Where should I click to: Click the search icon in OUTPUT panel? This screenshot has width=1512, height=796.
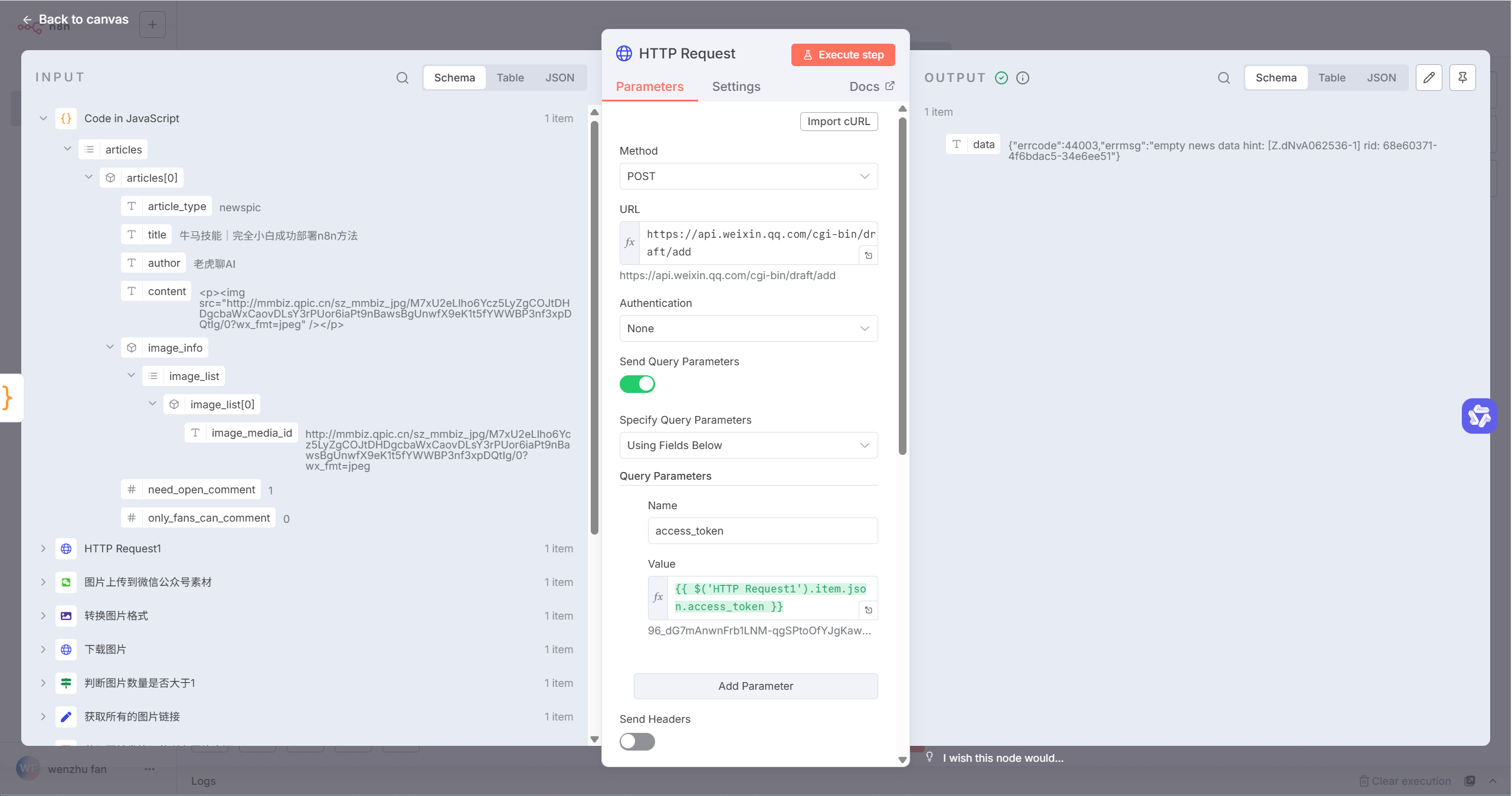click(1223, 78)
